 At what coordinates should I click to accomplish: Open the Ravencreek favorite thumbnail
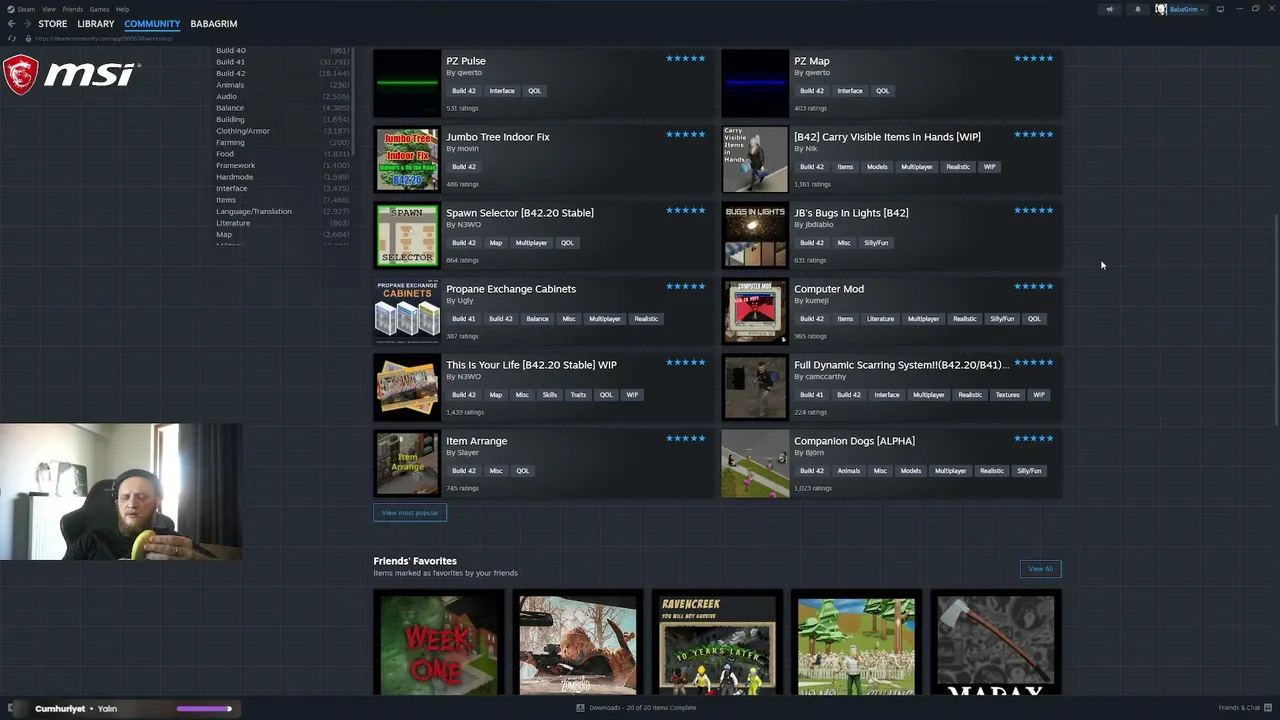click(717, 643)
